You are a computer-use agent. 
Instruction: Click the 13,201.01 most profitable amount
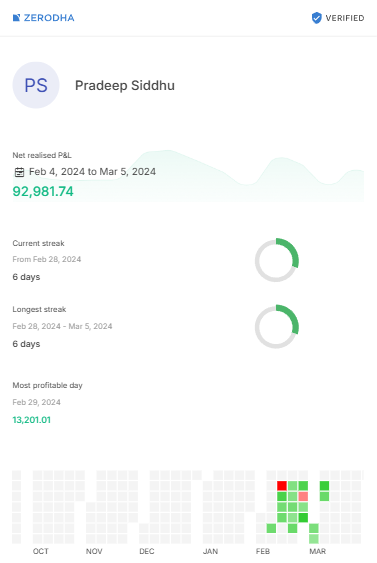click(x=32, y=420)
